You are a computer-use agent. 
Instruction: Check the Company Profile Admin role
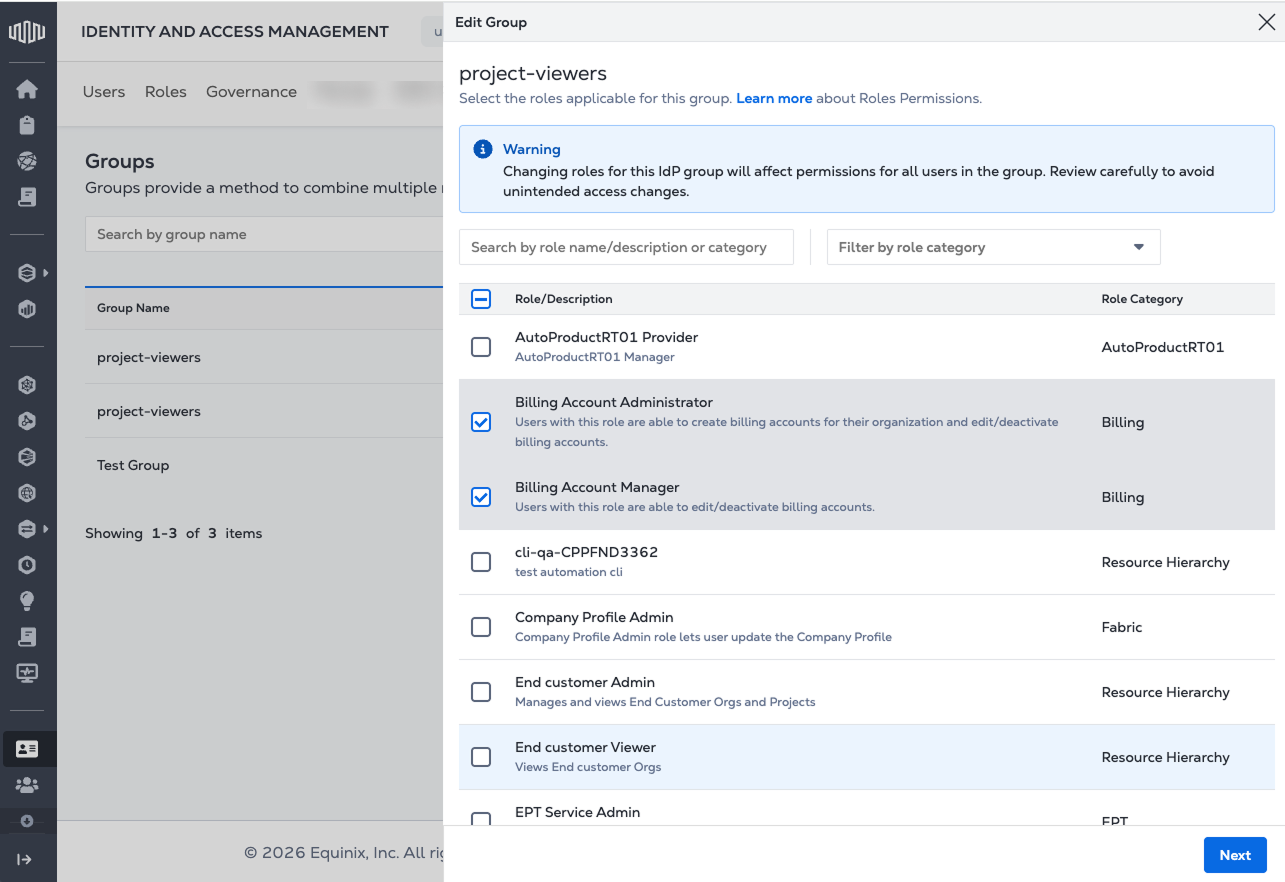[481, 627]
